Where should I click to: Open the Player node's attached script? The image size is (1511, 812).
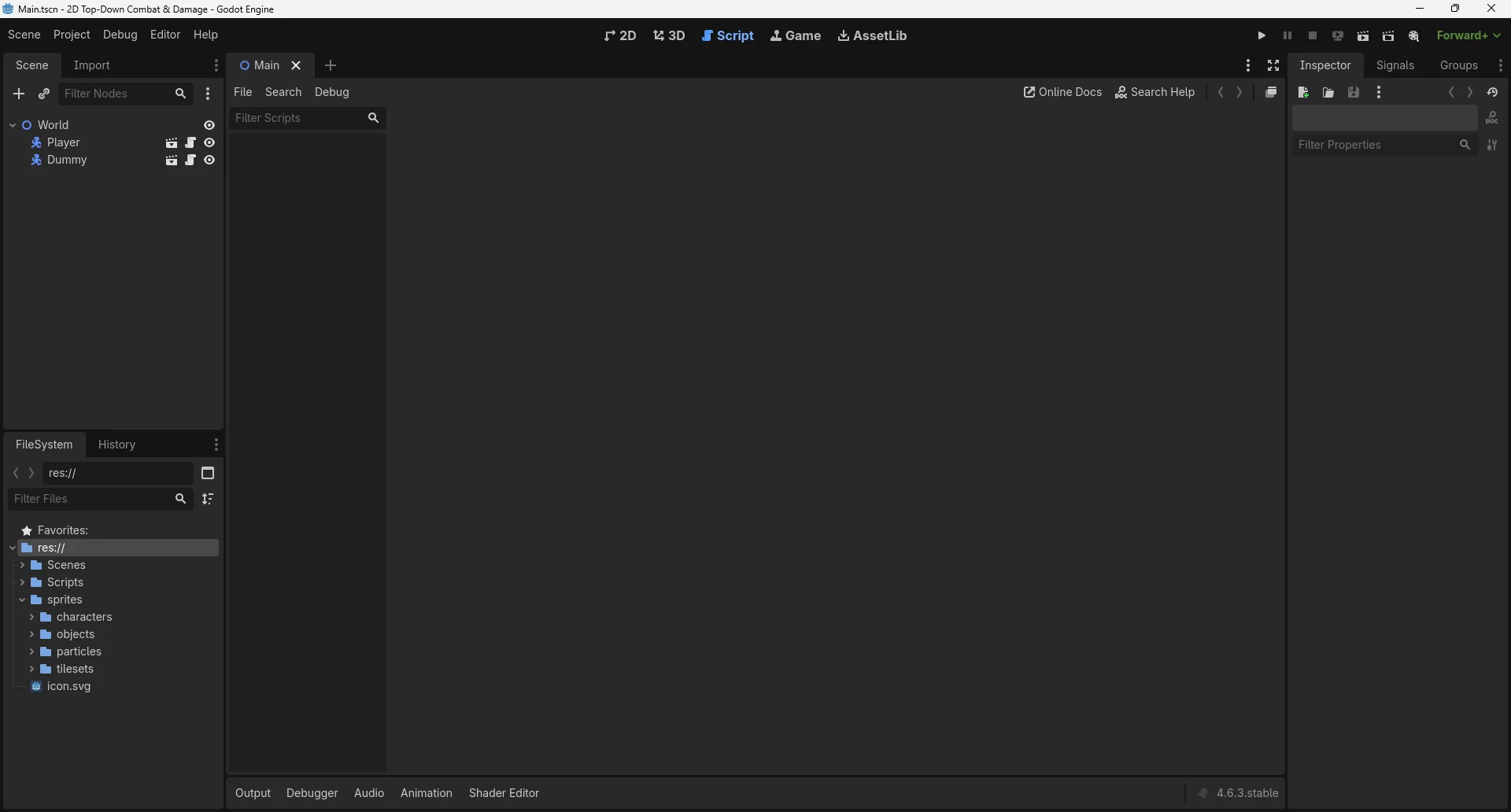tap(190, 142)
